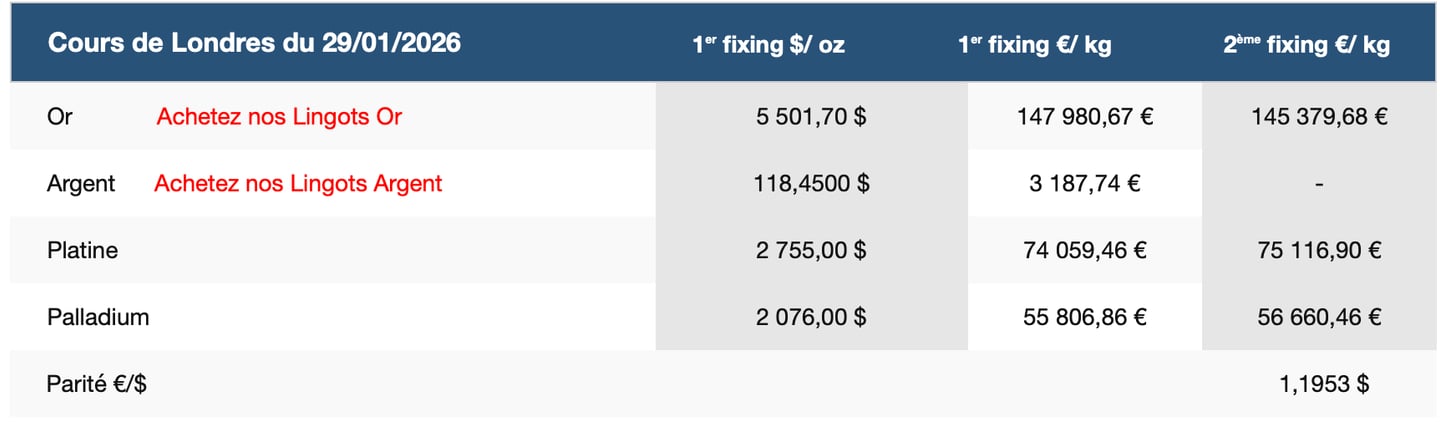Viewport: 1440px width, 422px height.
Task: Click the Palladium row label
Action: click(x=98, y=317)
